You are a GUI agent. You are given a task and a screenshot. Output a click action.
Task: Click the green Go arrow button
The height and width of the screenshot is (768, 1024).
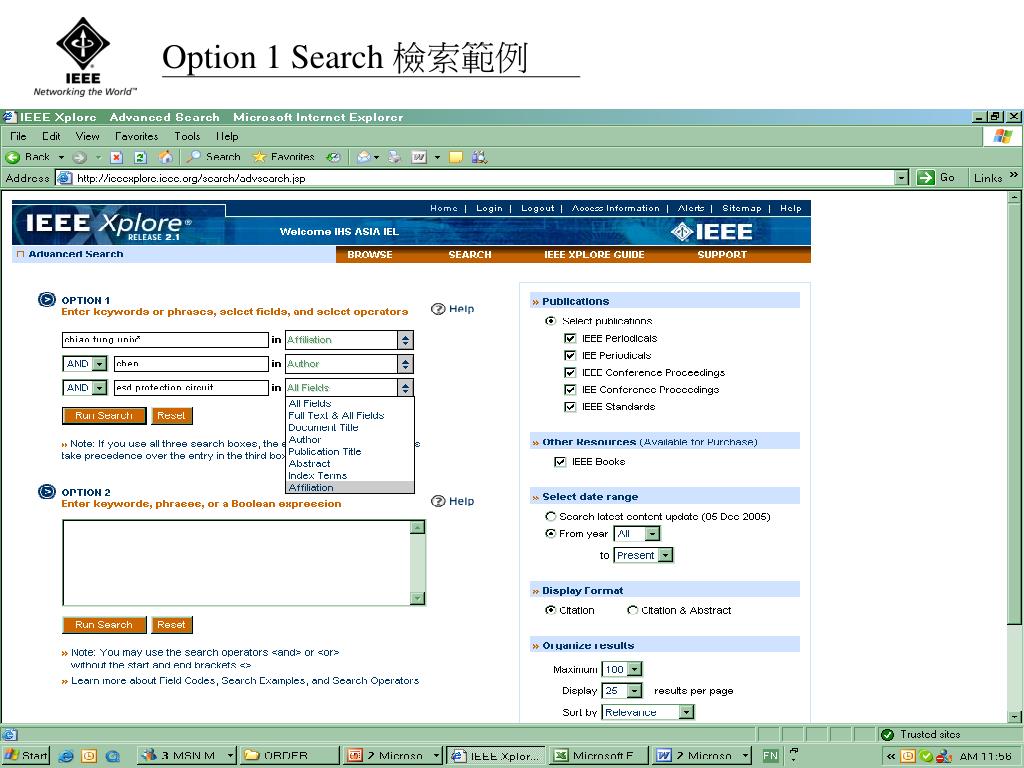[925, 178]
